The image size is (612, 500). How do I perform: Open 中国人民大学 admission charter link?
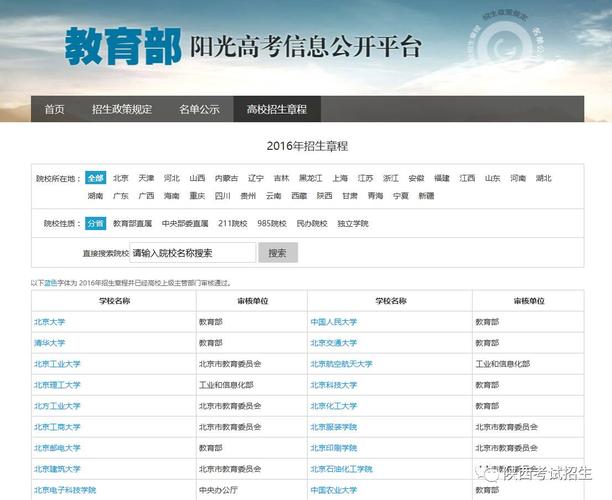(x=334, y=322)
